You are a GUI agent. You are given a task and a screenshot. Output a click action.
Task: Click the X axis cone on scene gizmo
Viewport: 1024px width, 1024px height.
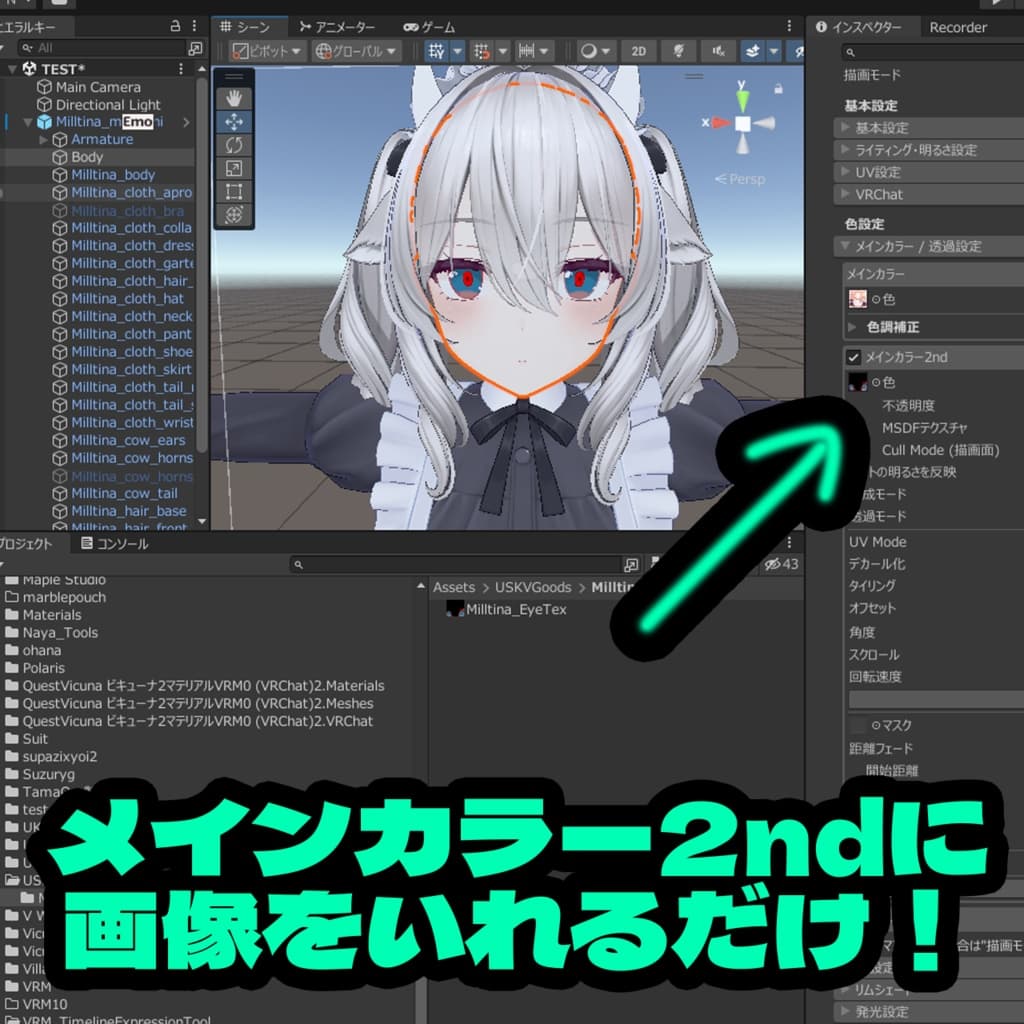click(721, 122)
